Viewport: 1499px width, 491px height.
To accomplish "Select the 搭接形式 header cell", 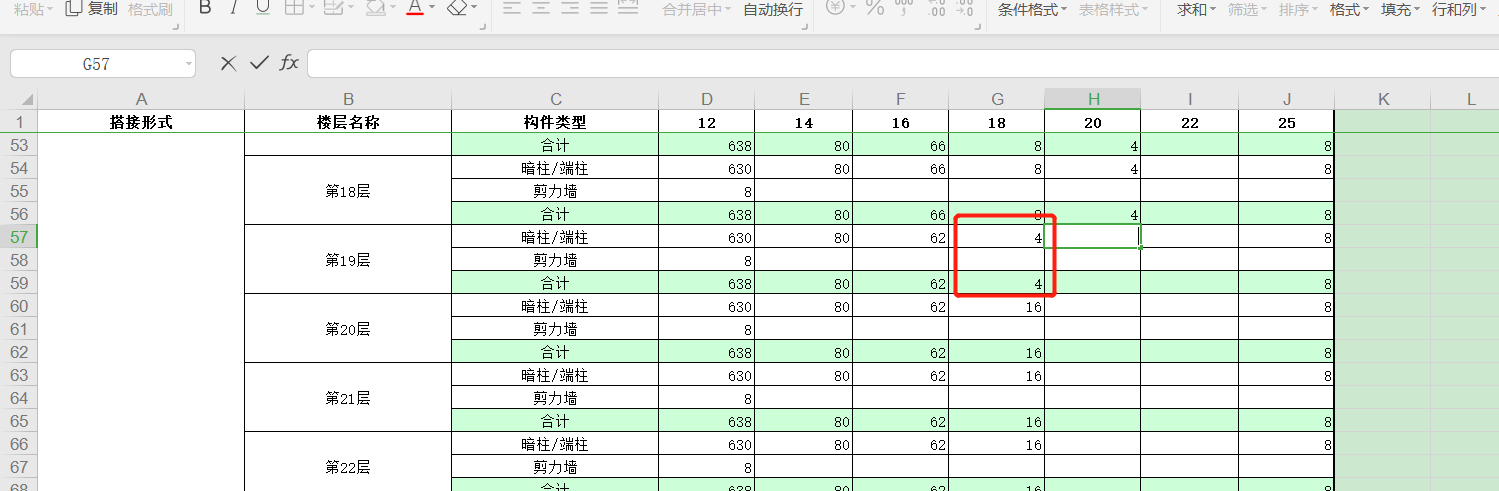I will point(141,122).
